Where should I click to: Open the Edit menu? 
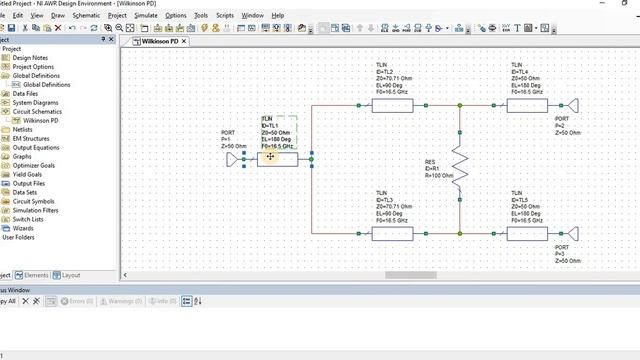tap(18, 16)
